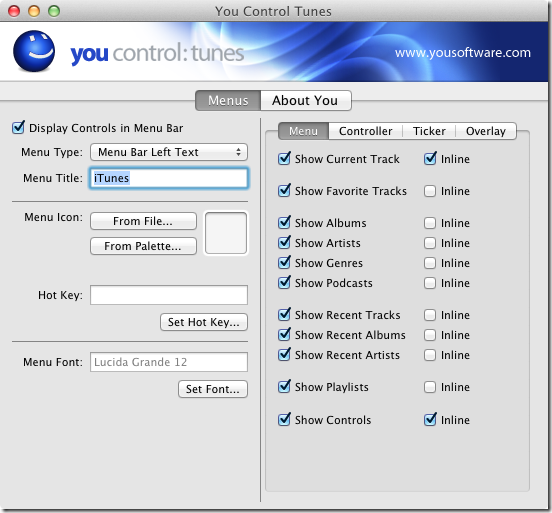552x513 pixels.
Task: Toggle Show Artists checkbox
Action: click(x=284, y=243)
